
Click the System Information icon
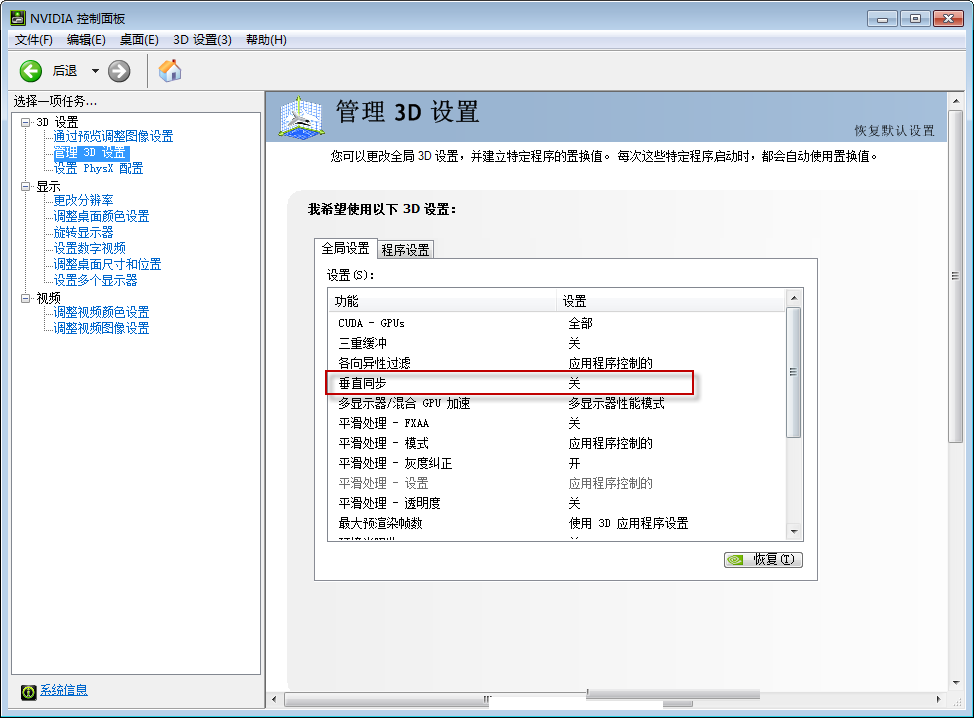[28, 691]
